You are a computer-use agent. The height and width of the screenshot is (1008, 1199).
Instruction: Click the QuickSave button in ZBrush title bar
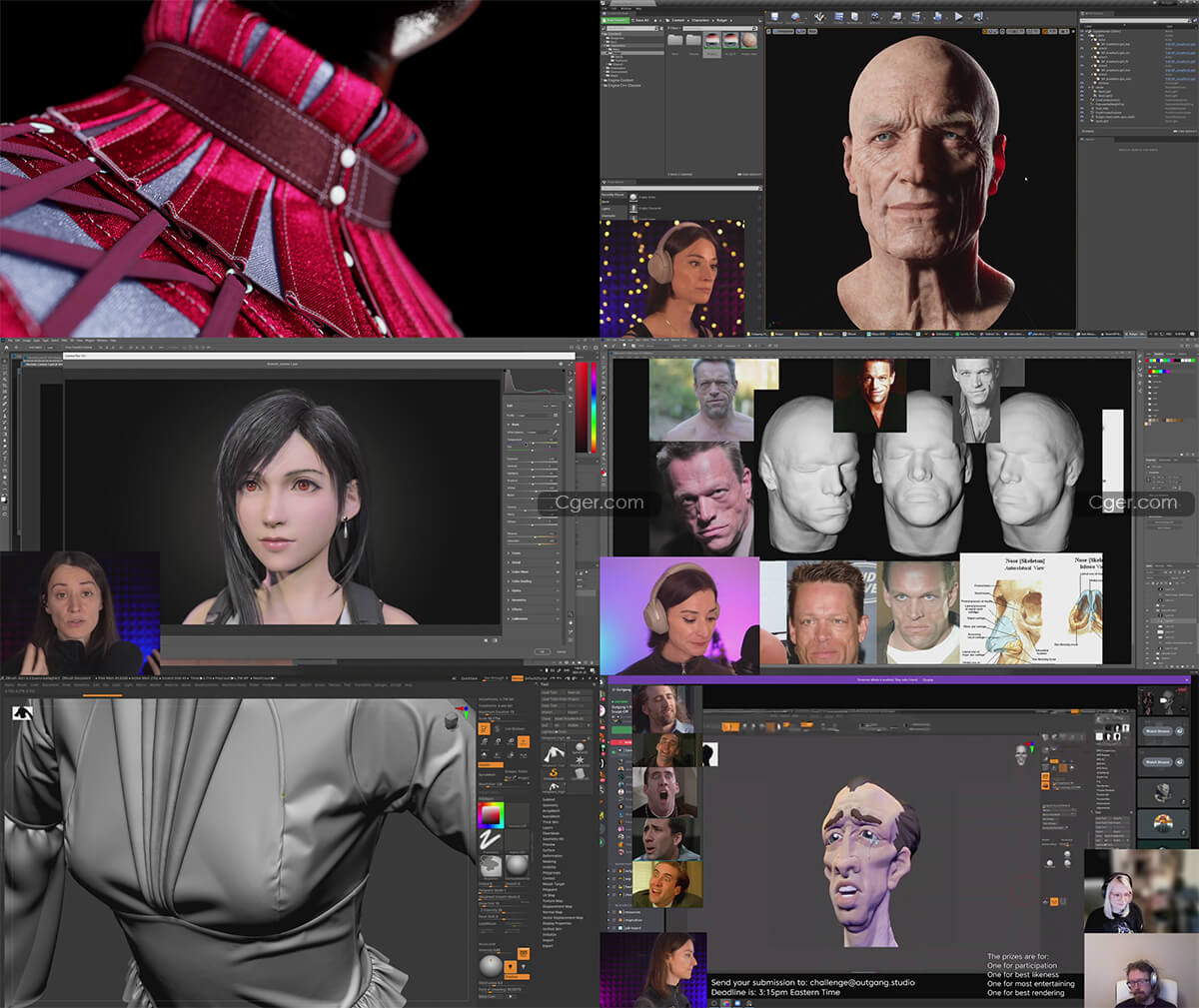coord(470,678)
